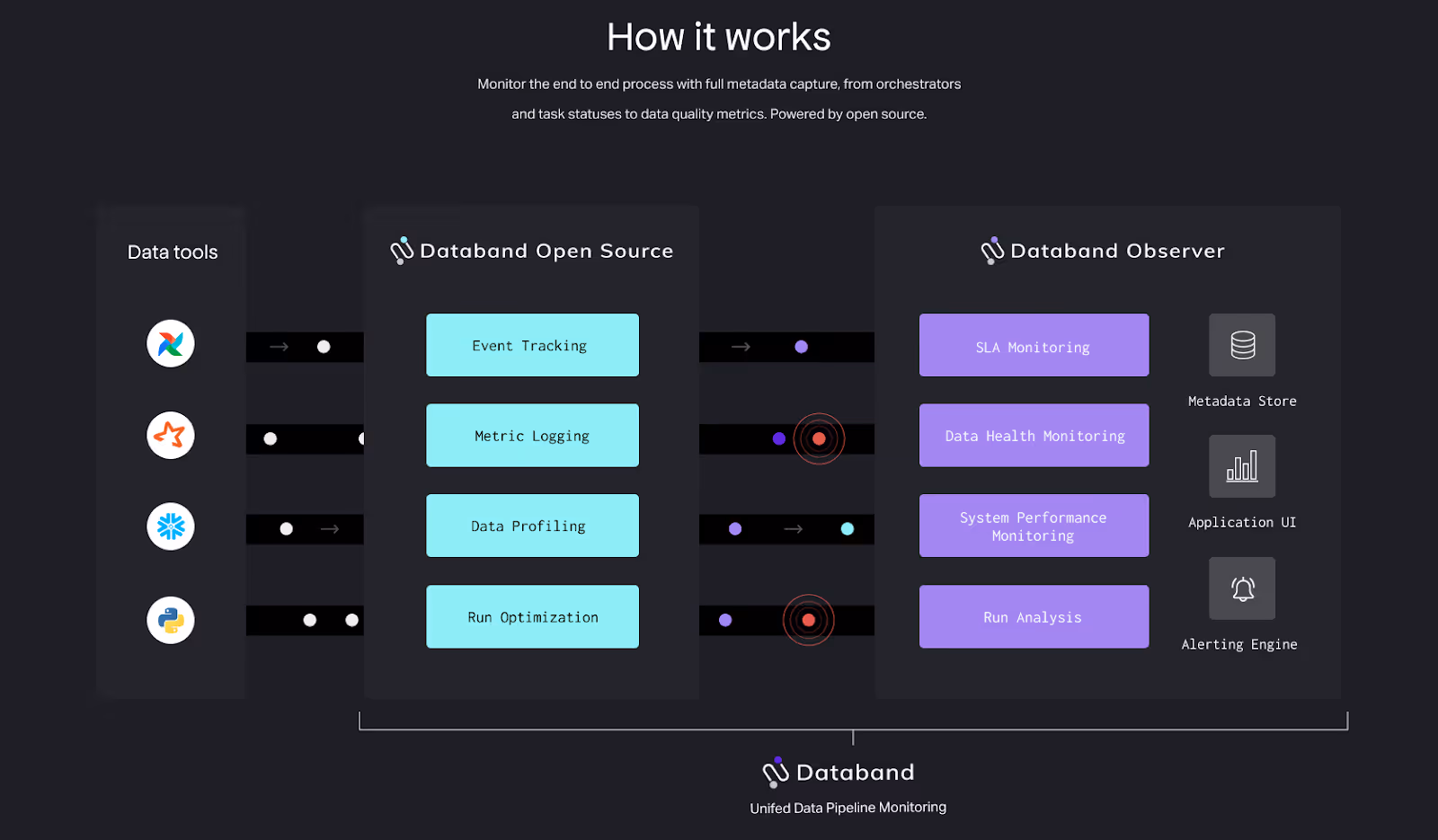Click the 'Powered by open source' sentence

click(x=848, y=114)
